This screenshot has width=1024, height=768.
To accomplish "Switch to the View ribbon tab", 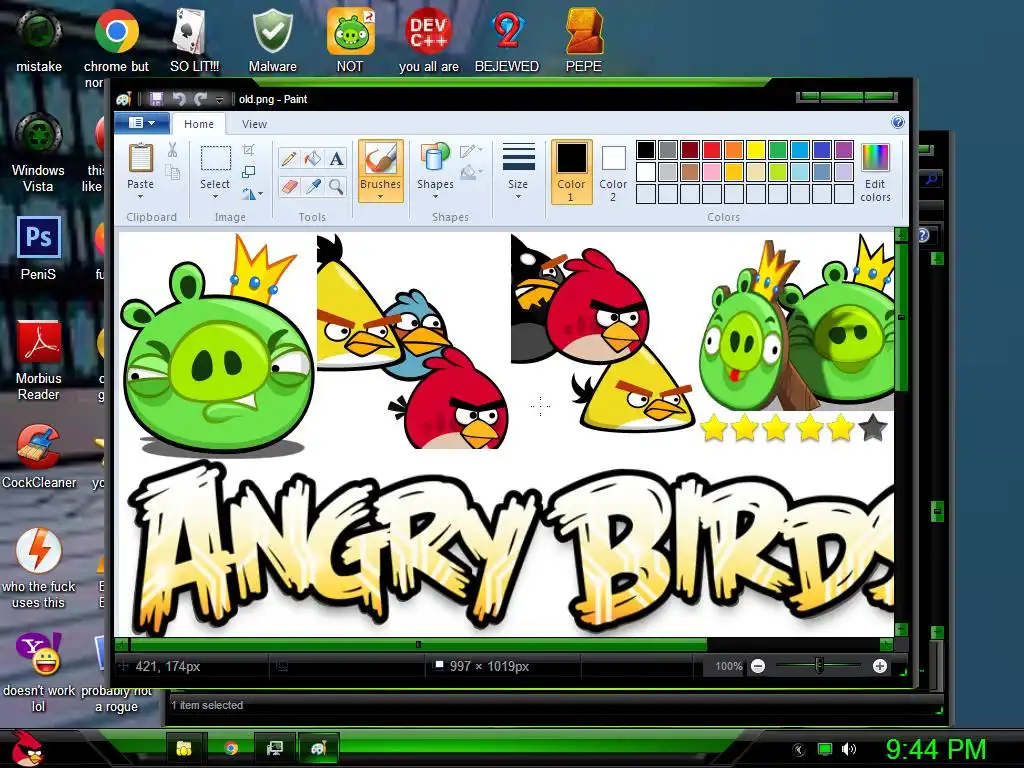I will pos(254,124).
